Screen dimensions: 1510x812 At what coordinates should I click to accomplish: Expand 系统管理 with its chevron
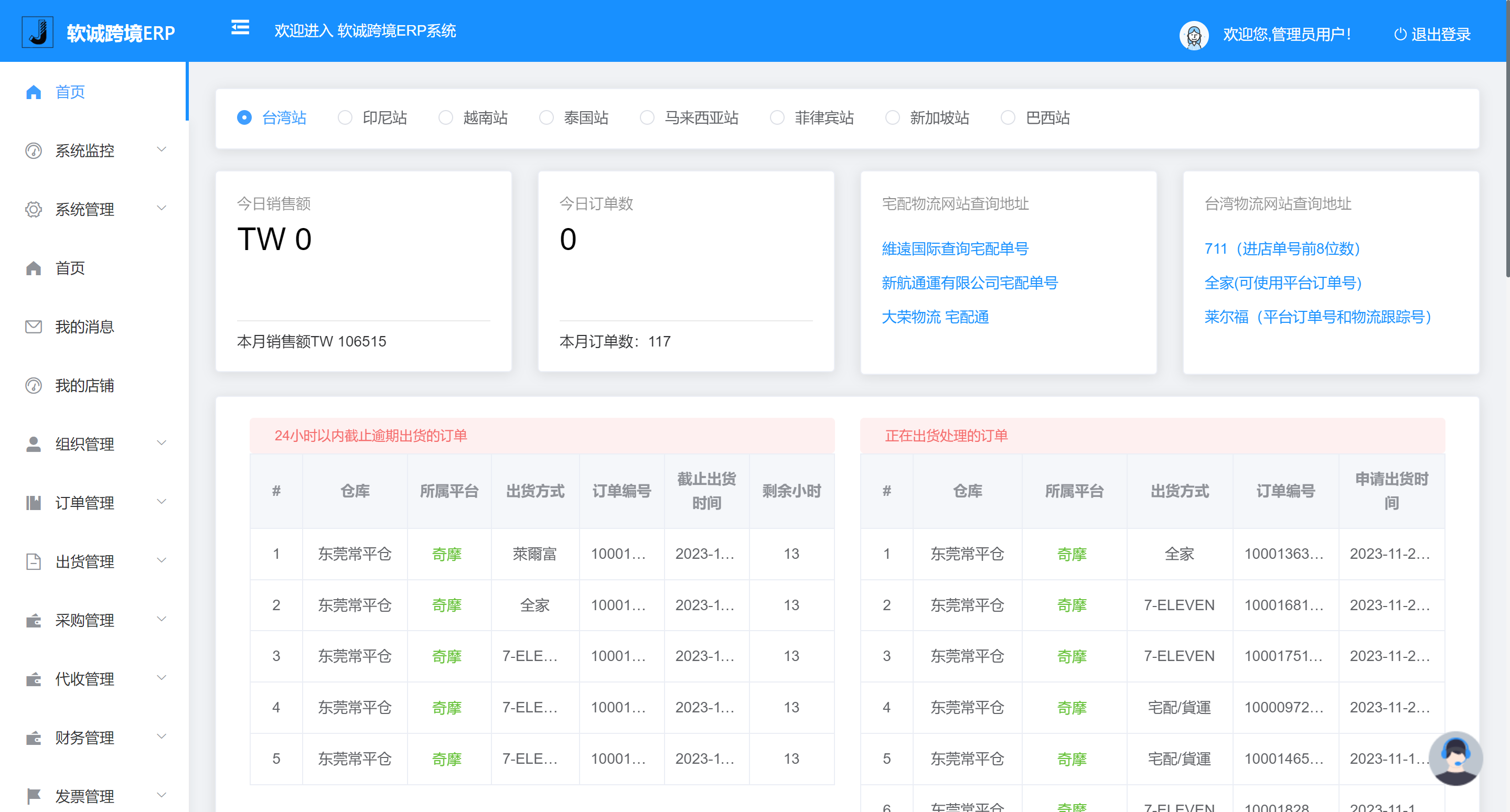point(162,208)
